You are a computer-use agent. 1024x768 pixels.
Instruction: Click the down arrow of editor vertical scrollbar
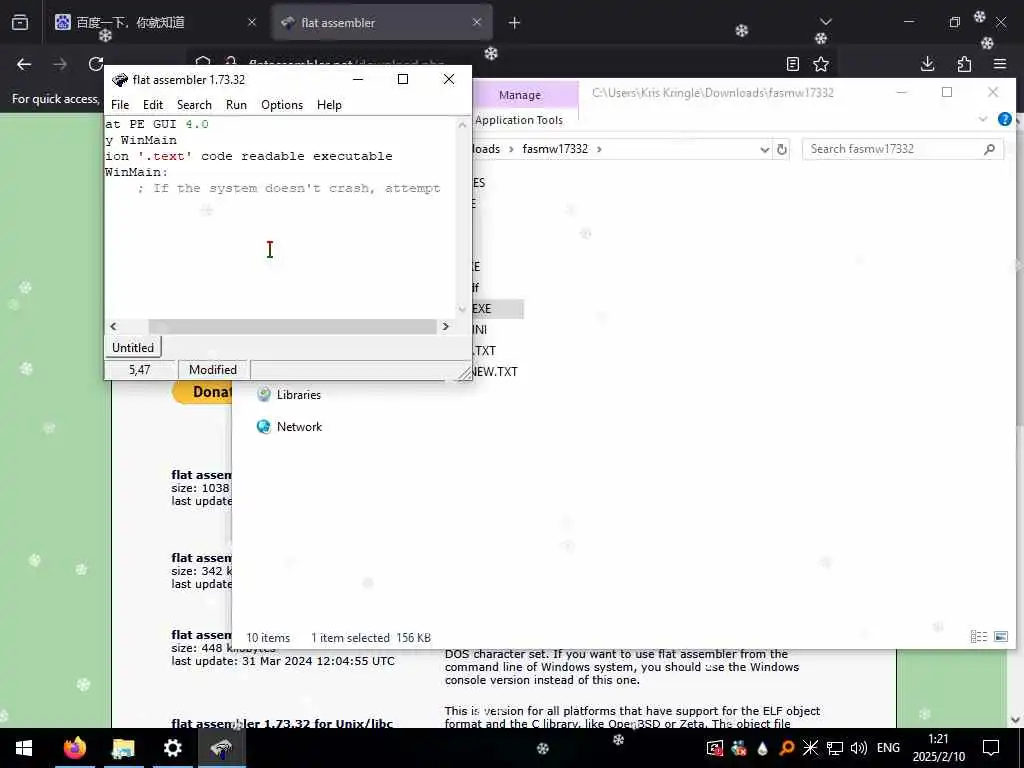click(x=462, y=309)
